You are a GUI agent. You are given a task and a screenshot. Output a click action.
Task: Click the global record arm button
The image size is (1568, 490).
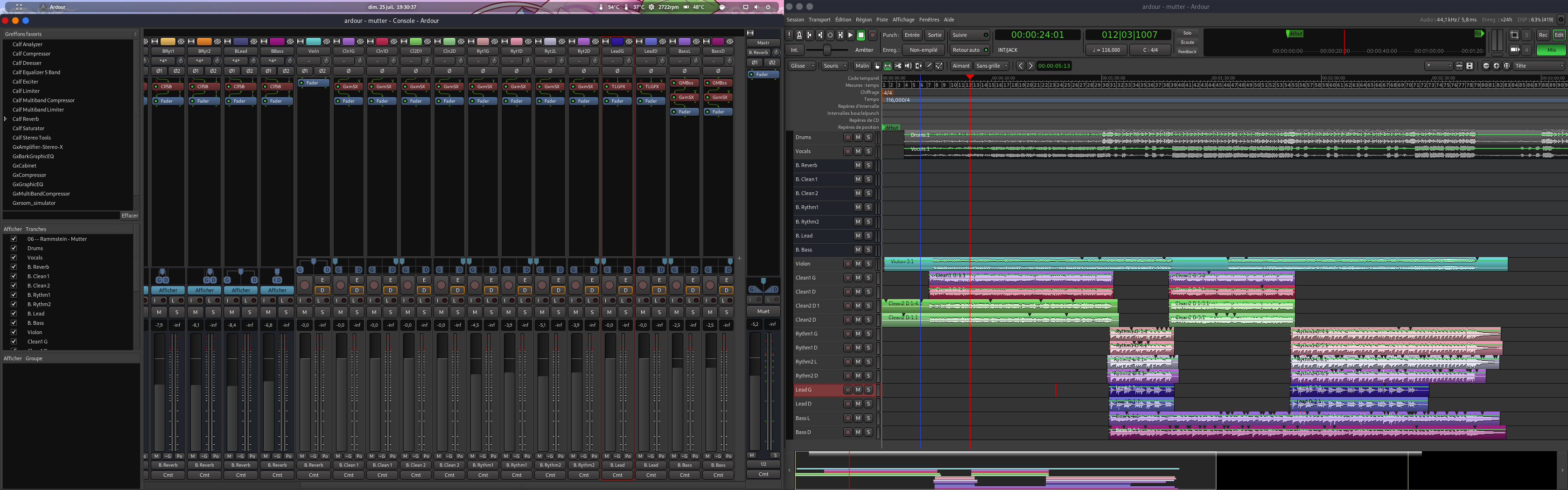click(x=872, y=35)
